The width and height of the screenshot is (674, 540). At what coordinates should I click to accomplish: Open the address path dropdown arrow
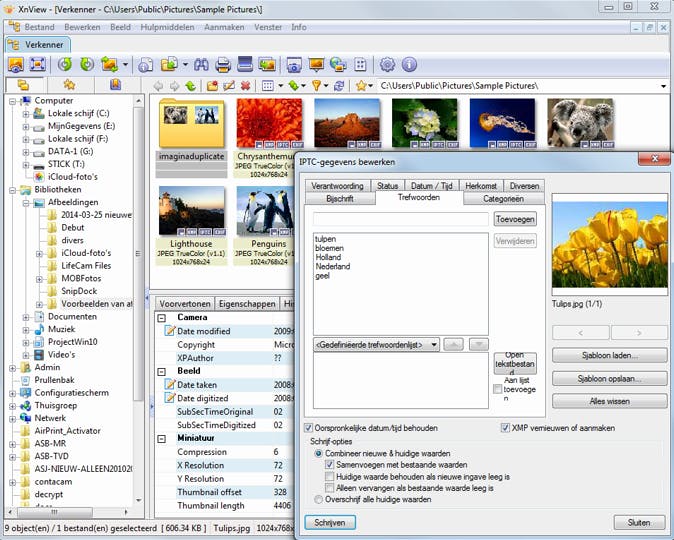coord(663,86)
